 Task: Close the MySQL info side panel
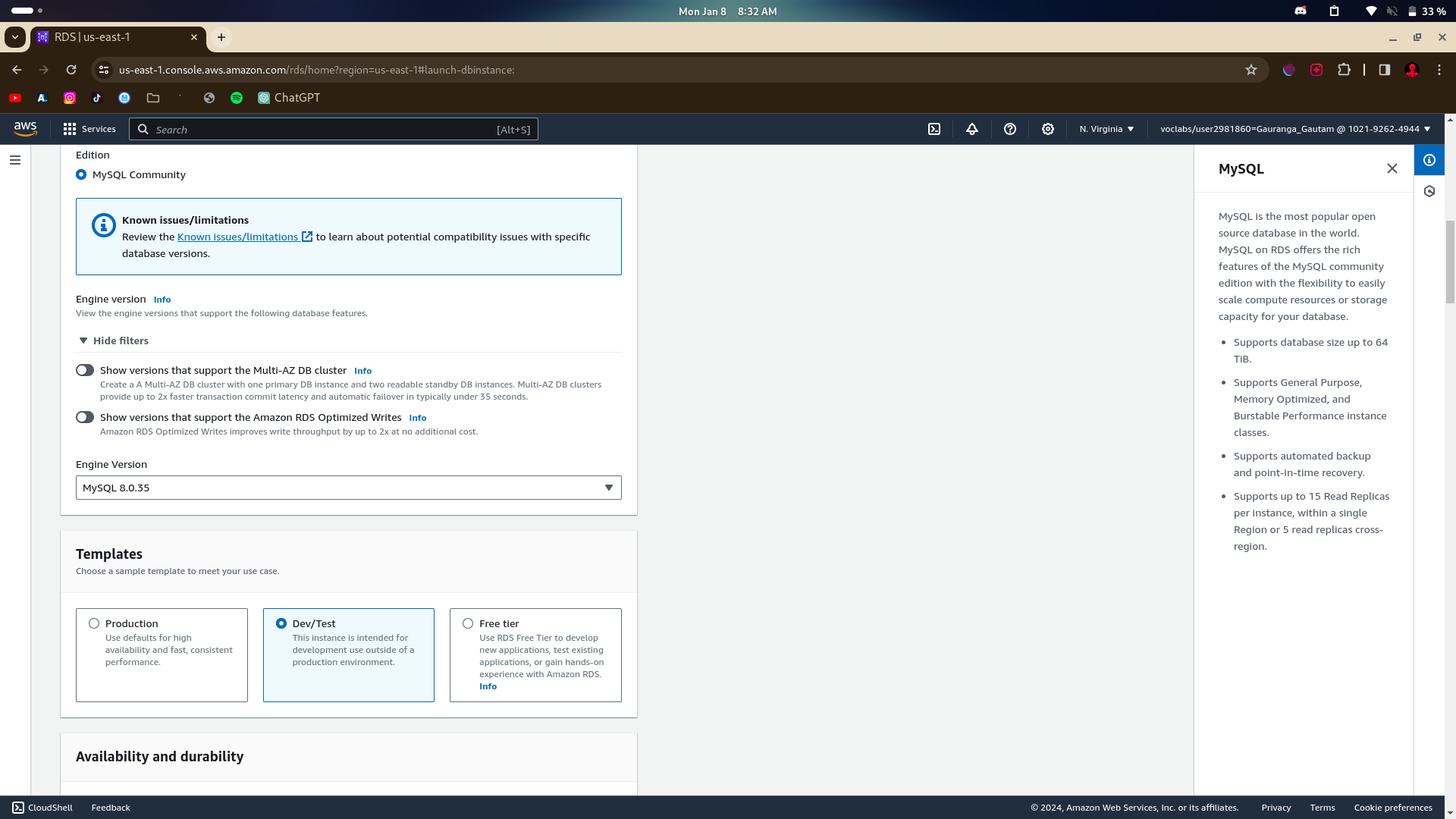[x=1392, y=168]
